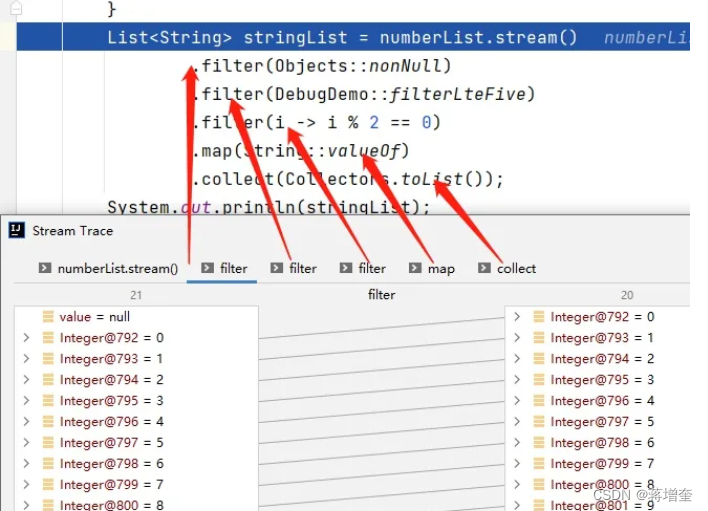Click the icon beside left Integer@795

[48, 400]
